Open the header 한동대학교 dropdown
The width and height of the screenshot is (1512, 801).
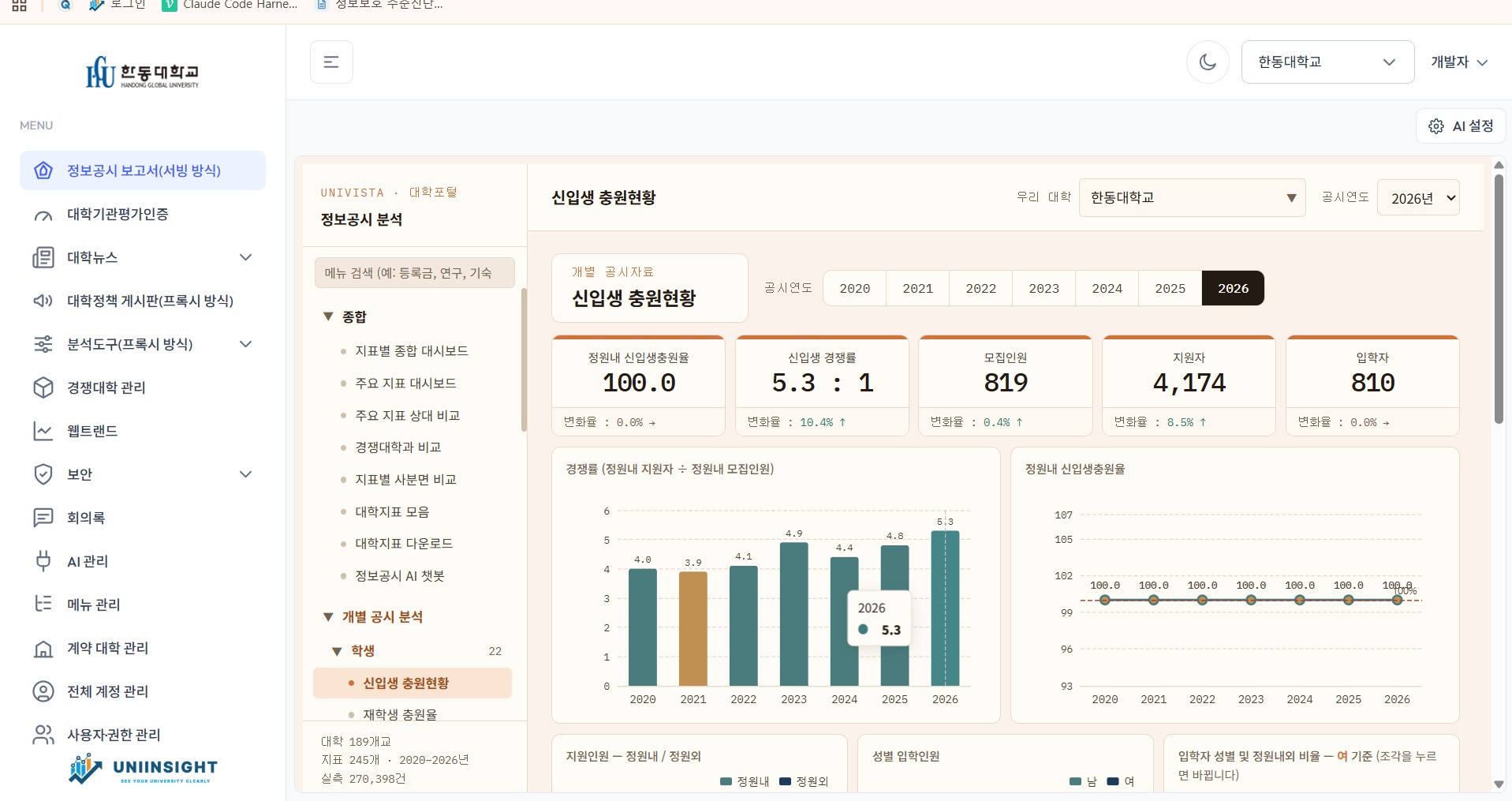point(1327,62)
